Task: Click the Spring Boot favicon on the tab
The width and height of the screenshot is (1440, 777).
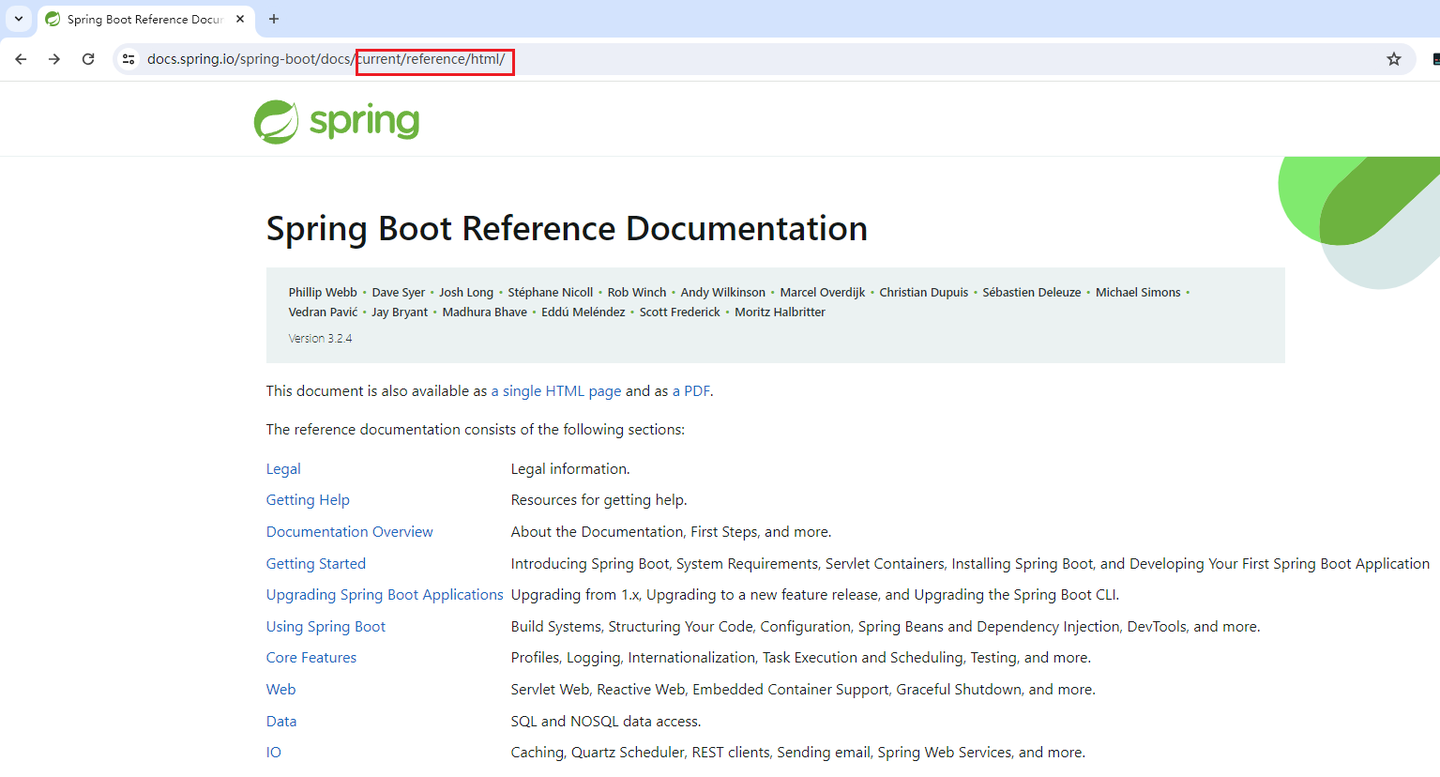Action: click(x=52, y=19)
